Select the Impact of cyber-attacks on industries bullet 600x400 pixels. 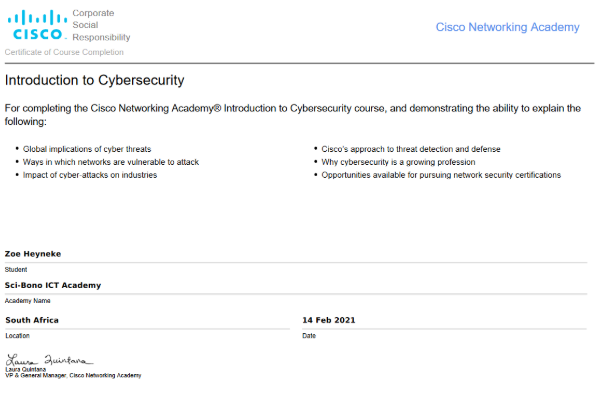pos(90,175)
